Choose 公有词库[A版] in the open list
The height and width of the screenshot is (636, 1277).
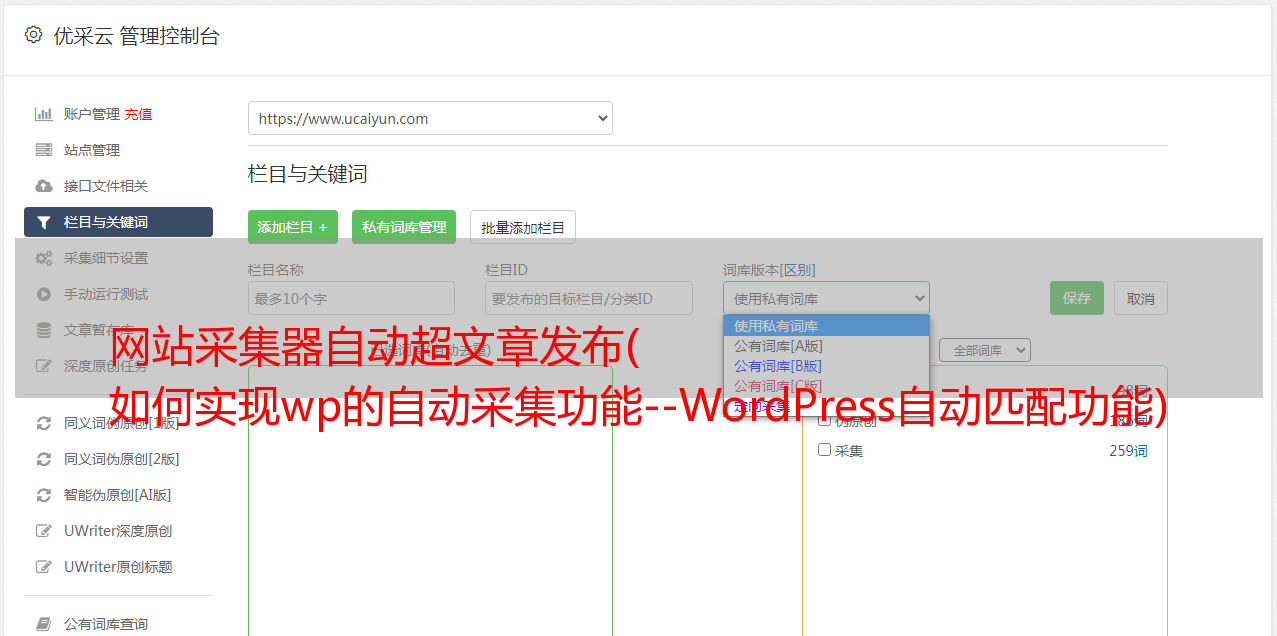coord(826,346)
